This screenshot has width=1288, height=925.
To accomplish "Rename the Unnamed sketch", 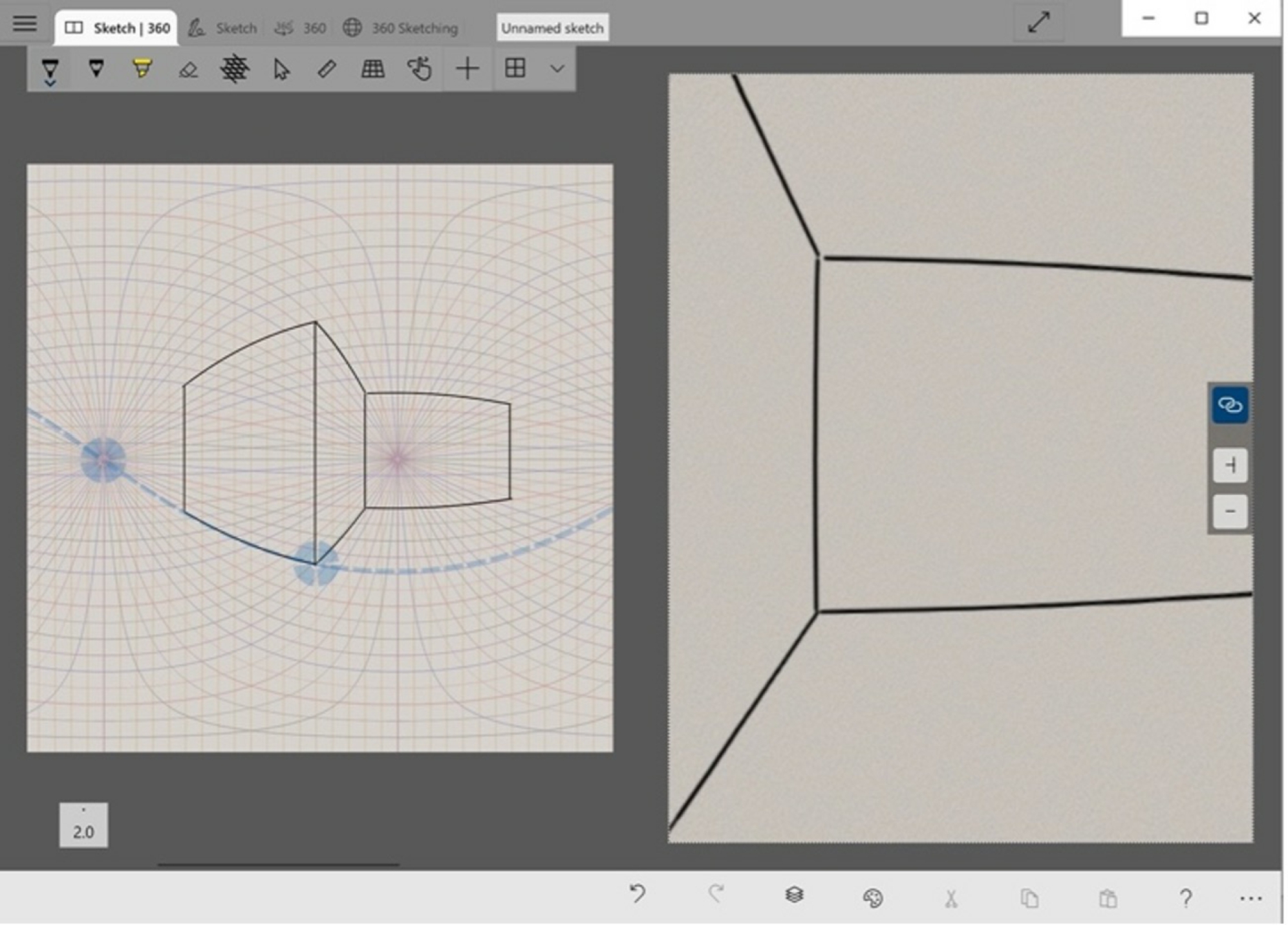I will pos(552,27).
